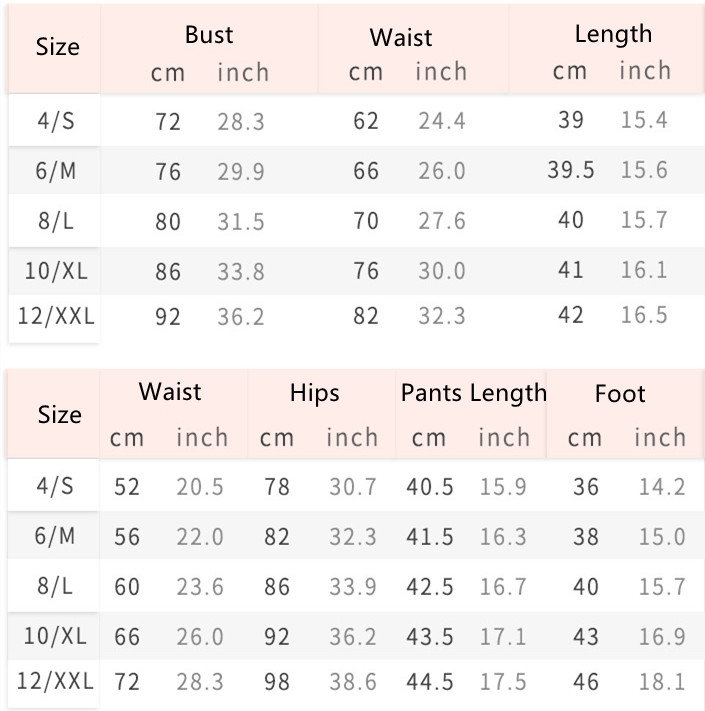This screenshot has width=705, height=711.
Task: Click the Pants Length column header
Action: [474, 393]
